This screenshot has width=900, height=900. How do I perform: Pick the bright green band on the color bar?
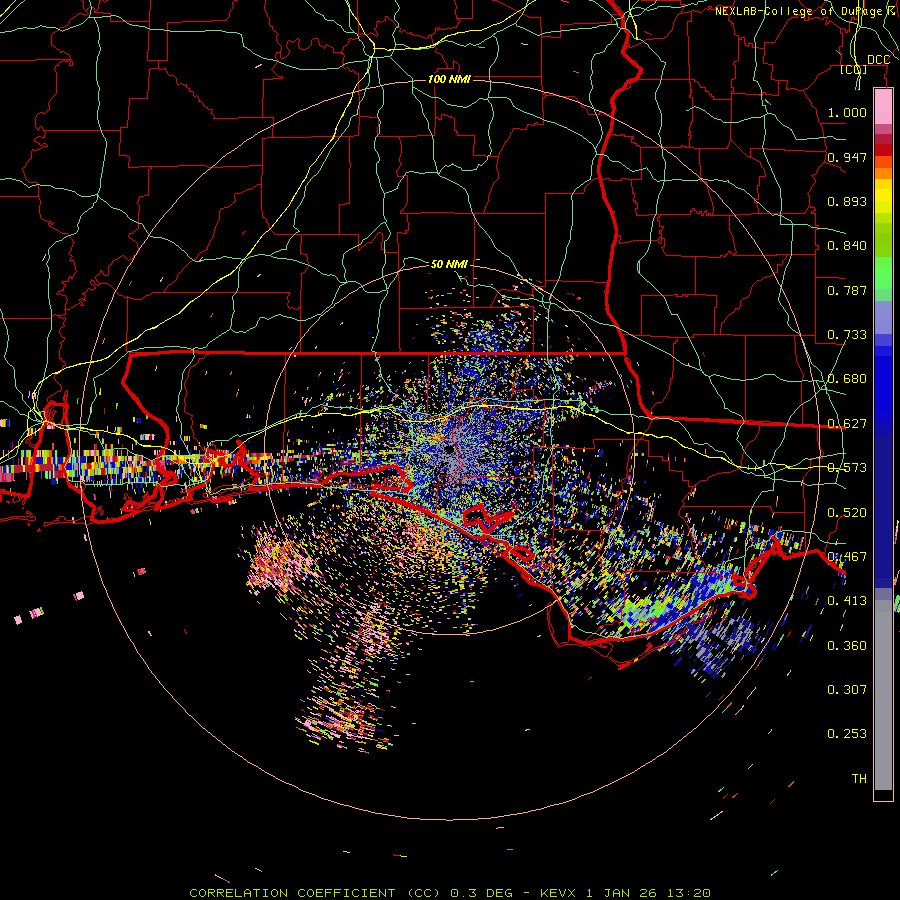tap(883, 273)
